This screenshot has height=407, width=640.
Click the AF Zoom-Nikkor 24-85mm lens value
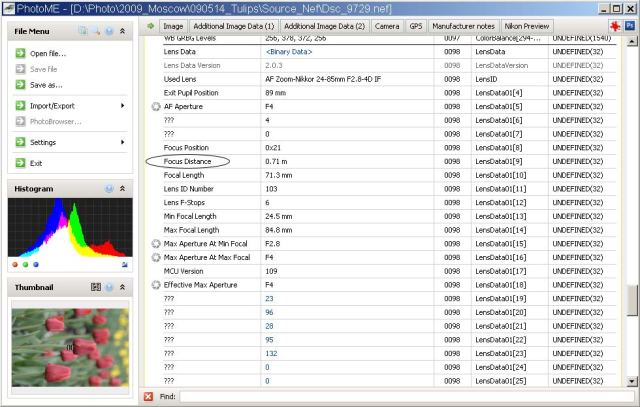(x=323, y=79)
